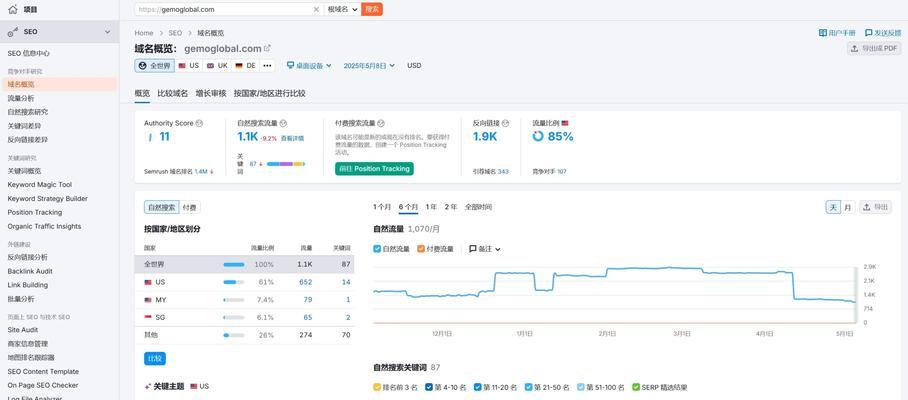Click the SEO key icon in sidebar
Screen dimensions: 908x400
tap(13, 32)
